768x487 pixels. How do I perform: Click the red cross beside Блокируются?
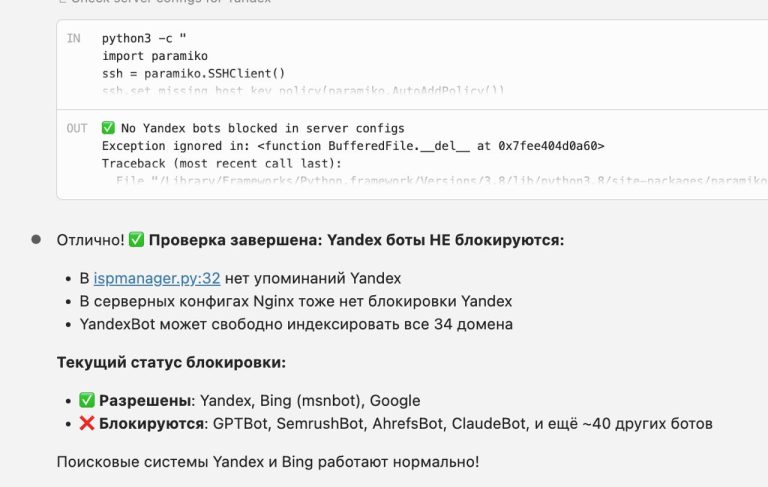click(x=86, y=423)
